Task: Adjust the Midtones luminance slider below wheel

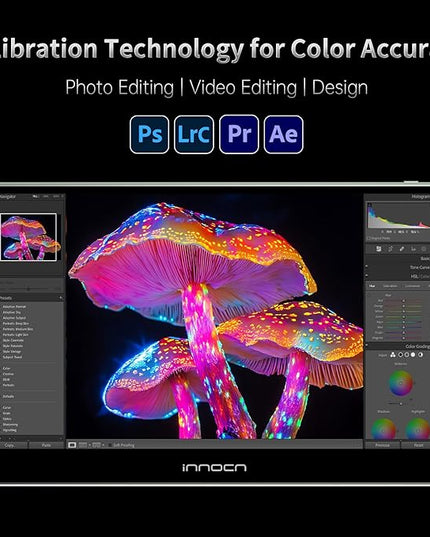Action: click(401, 403)
